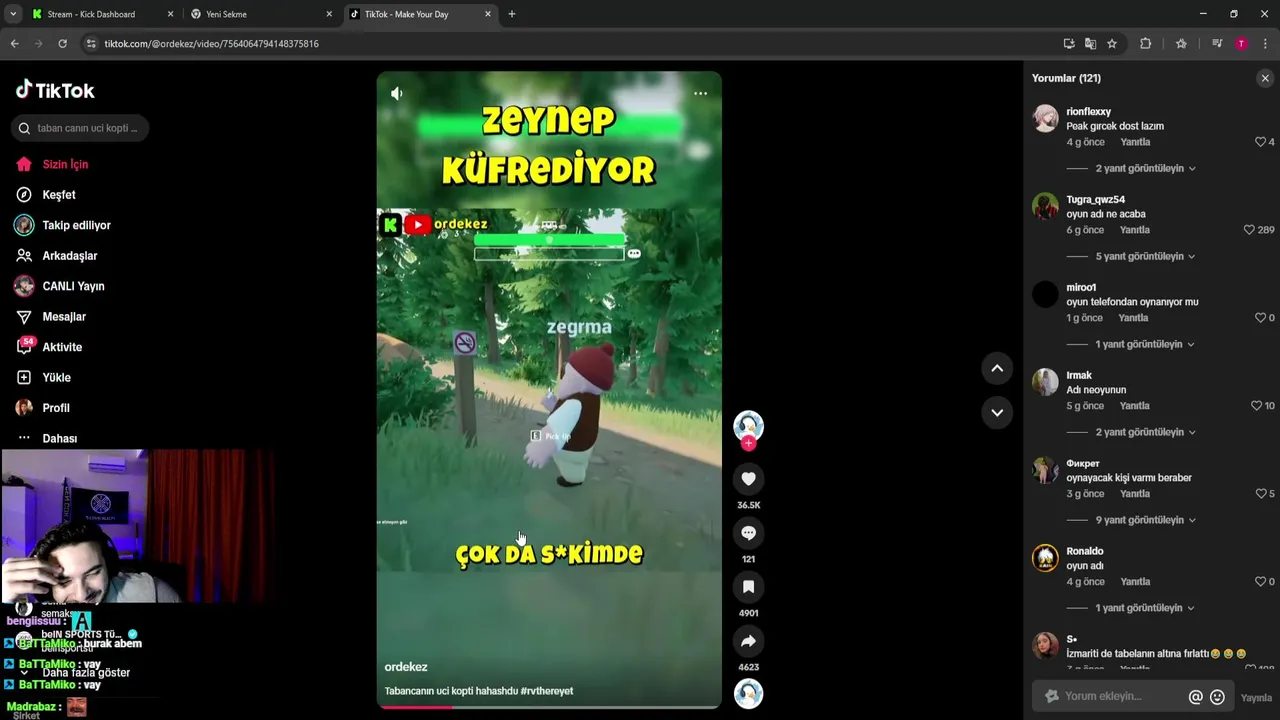Open Keşfet explore page
This screenshot has height=720, width=1280.
coord(59,195)
